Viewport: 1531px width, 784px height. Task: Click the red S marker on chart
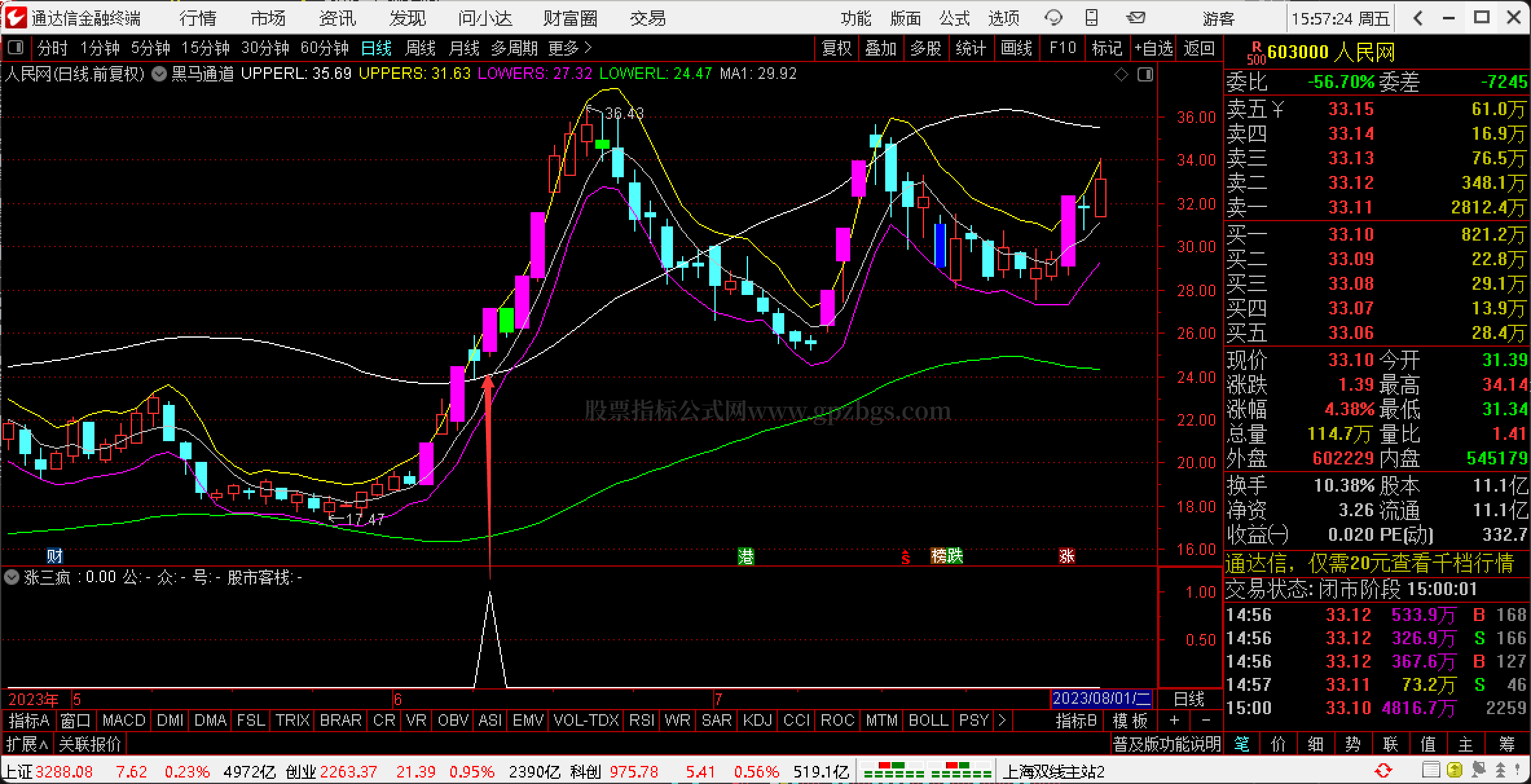(906, 556)
